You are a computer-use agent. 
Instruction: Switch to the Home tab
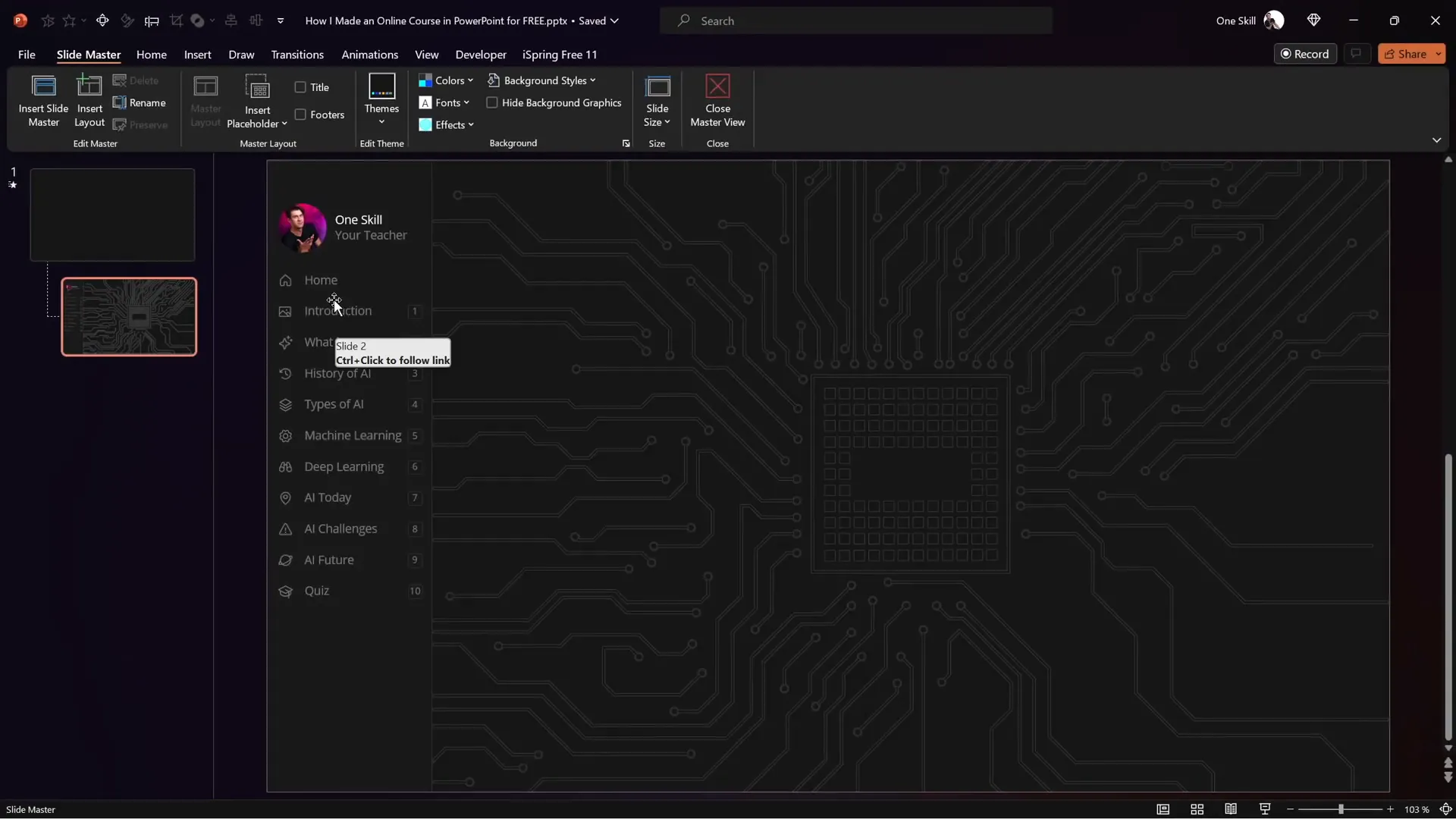coord(152,55)
